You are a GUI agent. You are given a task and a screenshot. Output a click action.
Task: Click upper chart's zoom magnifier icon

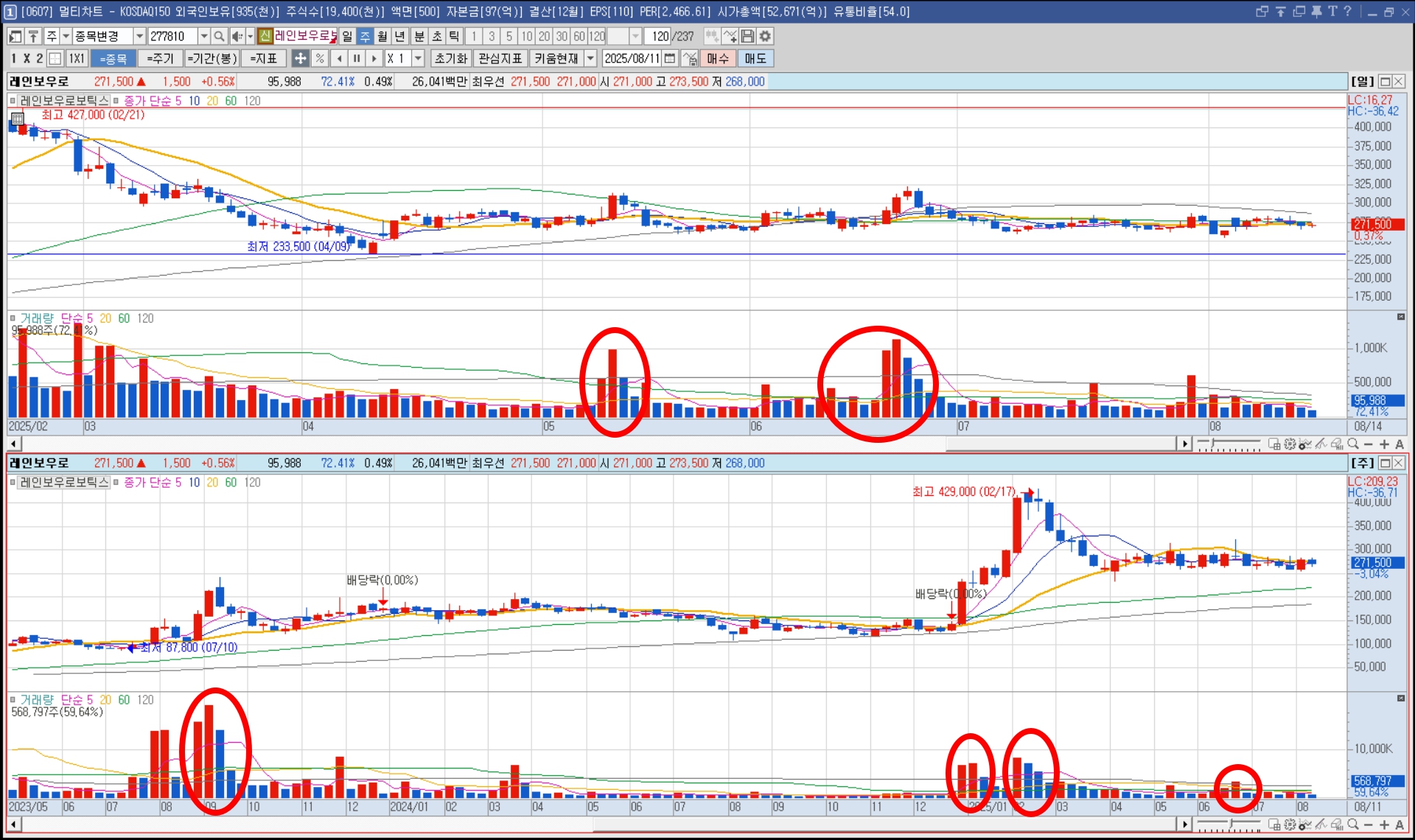(1353, 444)
